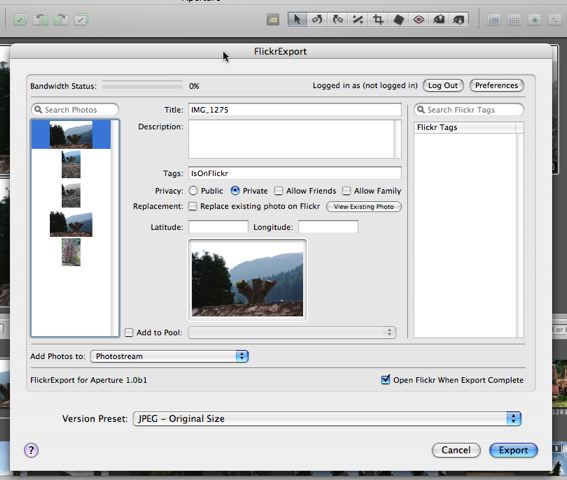Screen dimensions: 567x480
Task: Select the Public privacy radio button
Action: 193,191
